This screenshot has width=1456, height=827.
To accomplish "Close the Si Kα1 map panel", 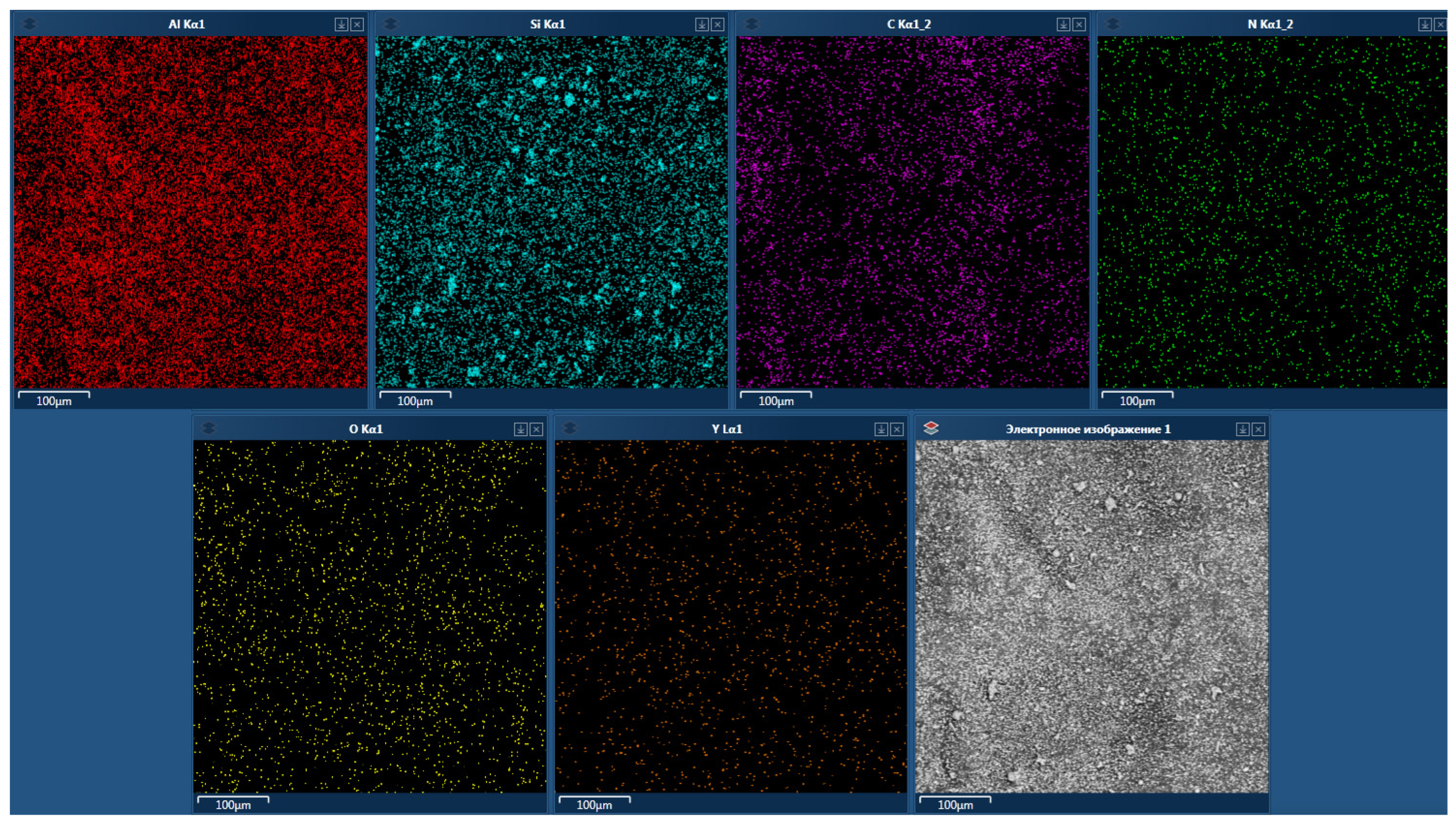I will [x=717, y=24].
